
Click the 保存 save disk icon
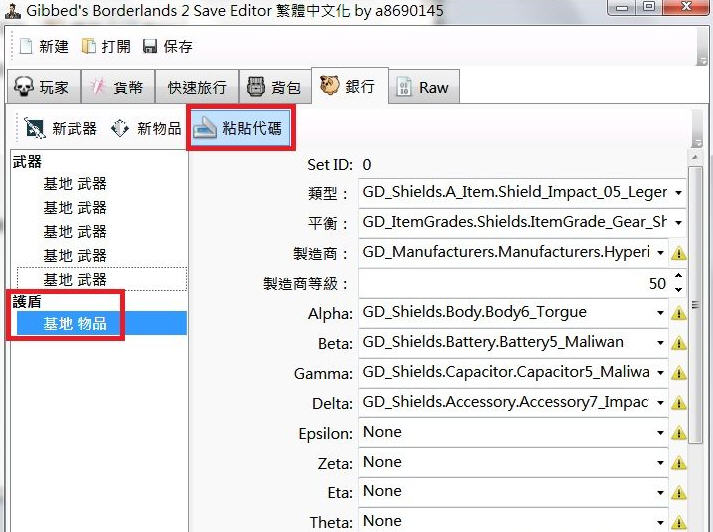[x=150, y=46]
